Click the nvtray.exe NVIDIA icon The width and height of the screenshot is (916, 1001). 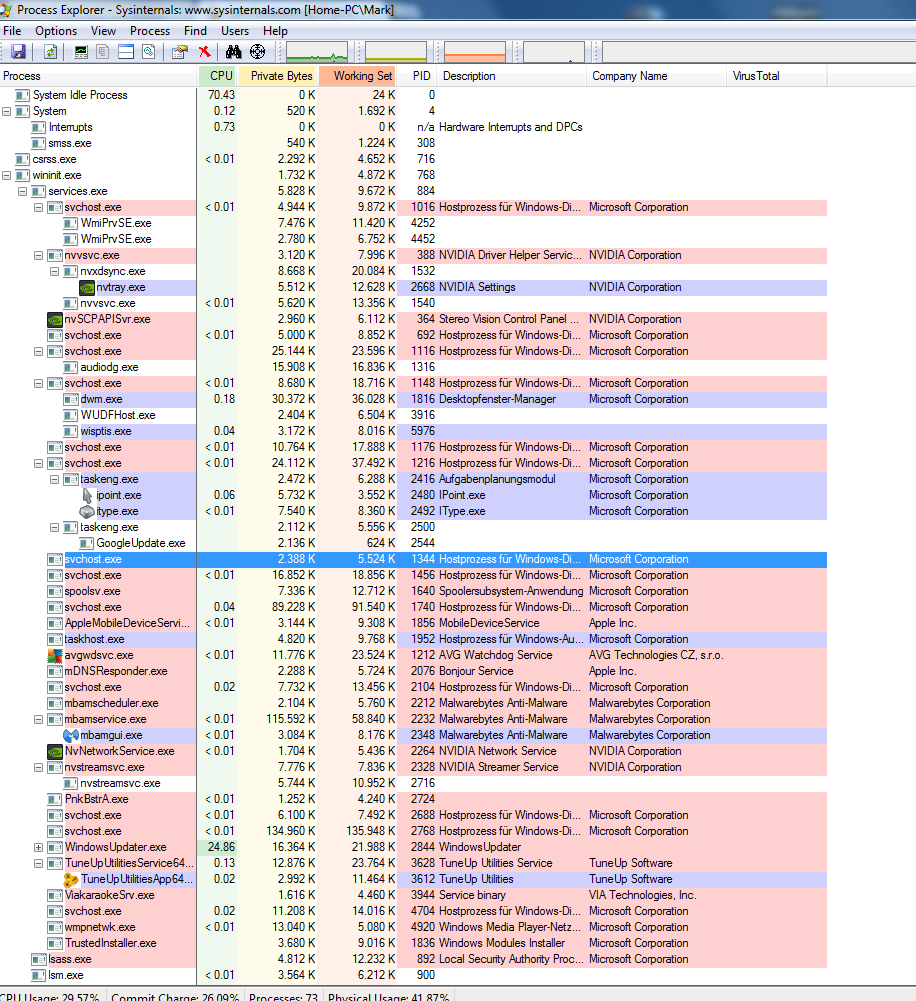[x=87, y=287]
